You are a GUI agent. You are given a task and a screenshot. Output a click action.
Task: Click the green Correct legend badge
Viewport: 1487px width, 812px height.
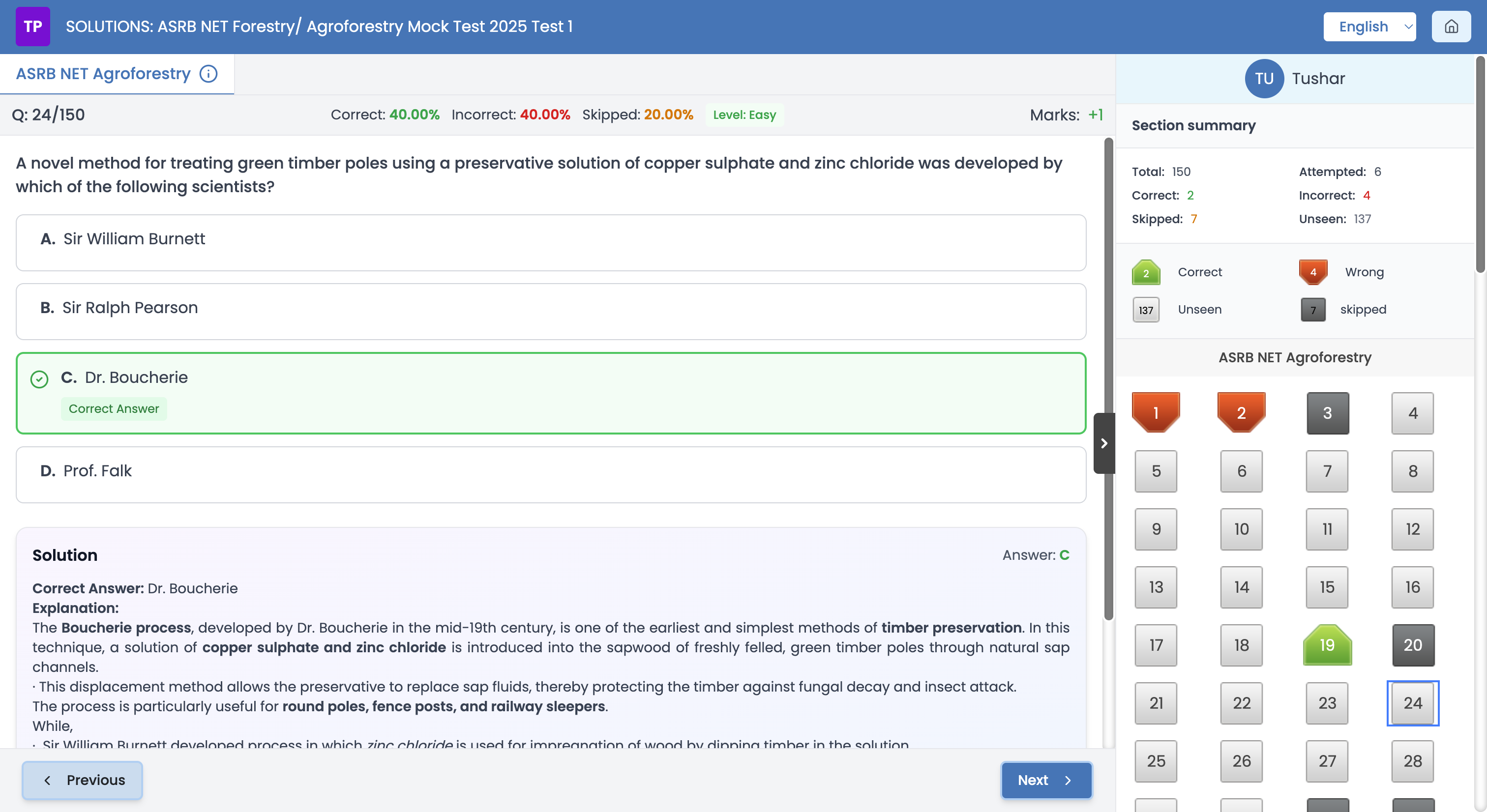(1146, 272)
